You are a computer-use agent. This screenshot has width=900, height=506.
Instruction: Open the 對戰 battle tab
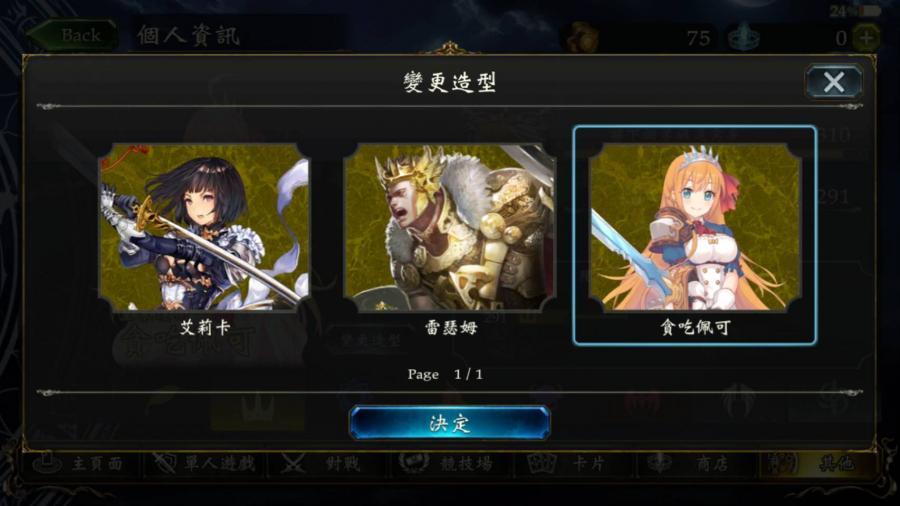[x=324, y=464]
